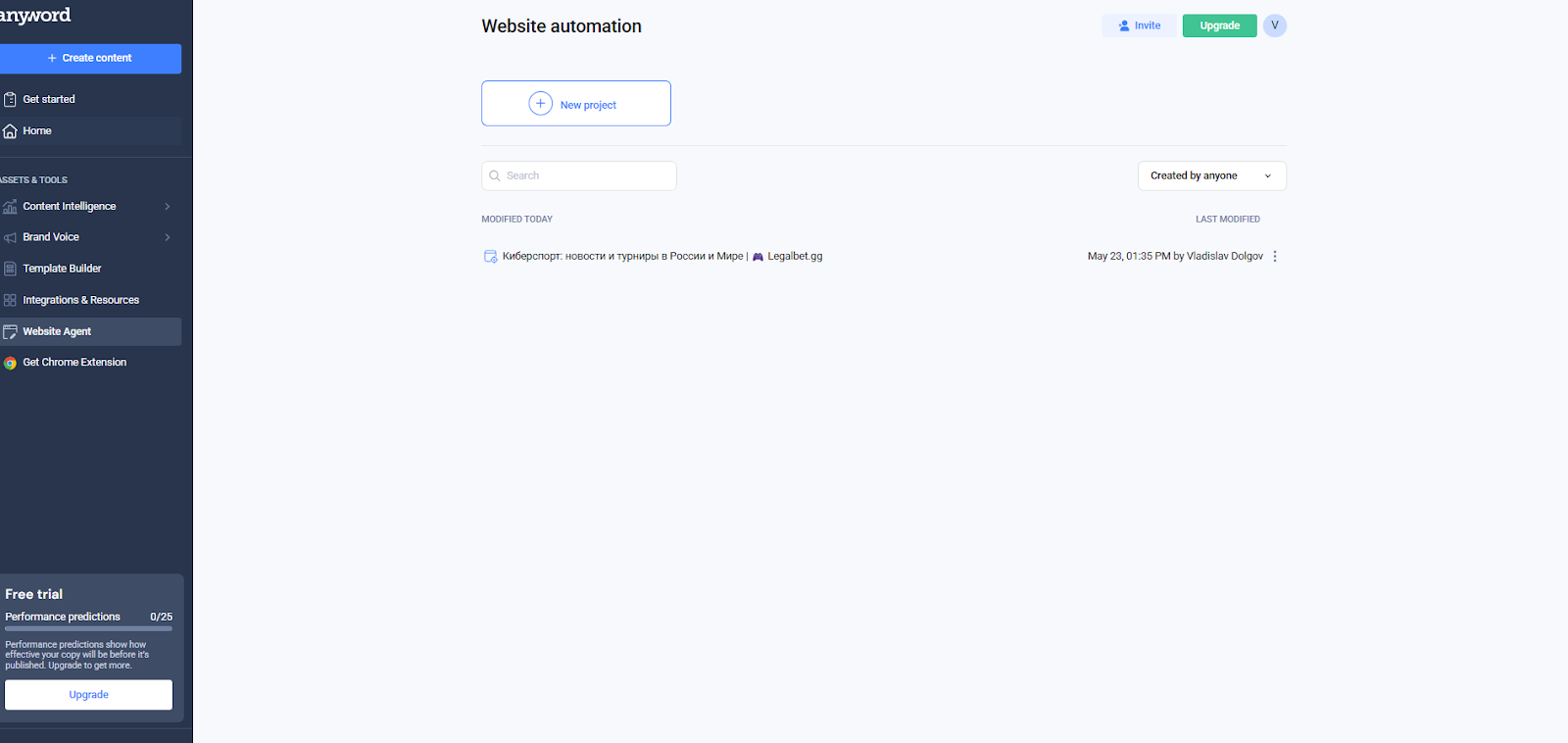Click the Invite button

1139,25
